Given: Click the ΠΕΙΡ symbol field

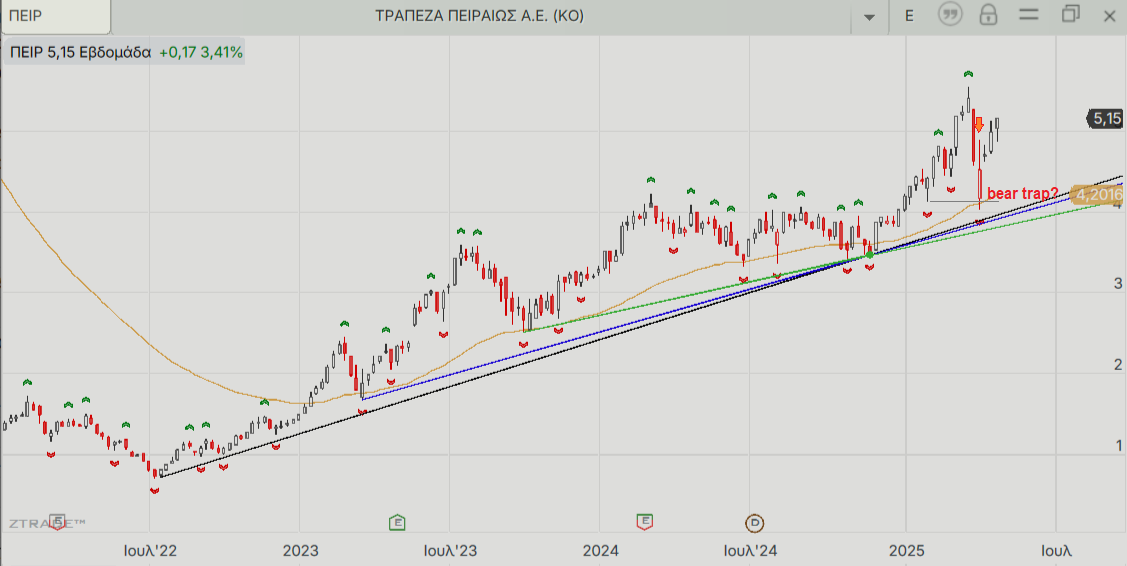Looking at the screenshot, I should pyautogui.click(x=55, y=16).
